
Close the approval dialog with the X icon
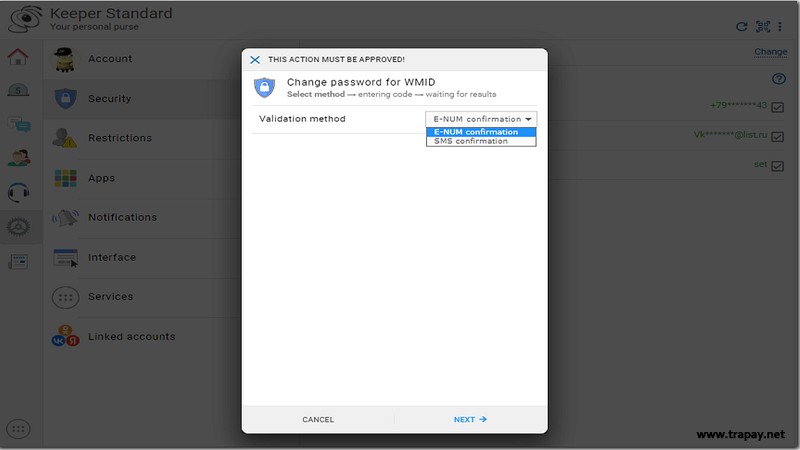click(255, 60)
